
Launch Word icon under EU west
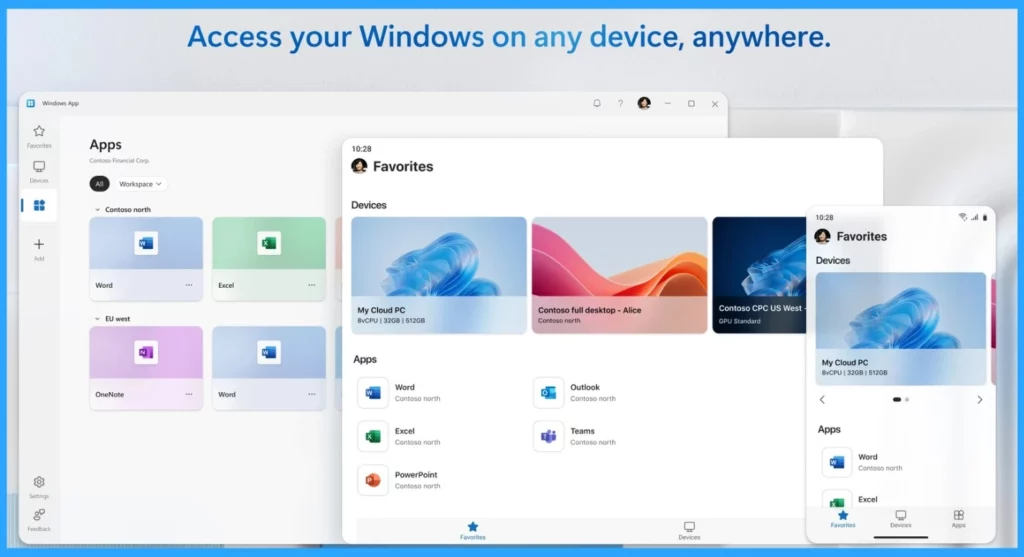click(x=268, y=353)
